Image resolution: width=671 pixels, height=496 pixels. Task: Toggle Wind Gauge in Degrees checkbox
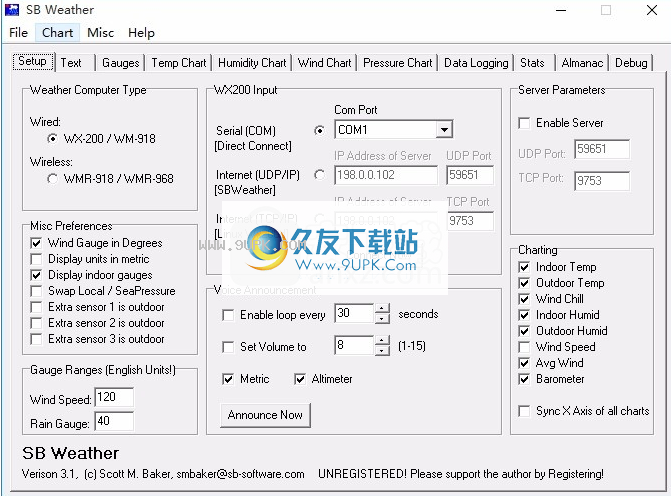(36, 243)
